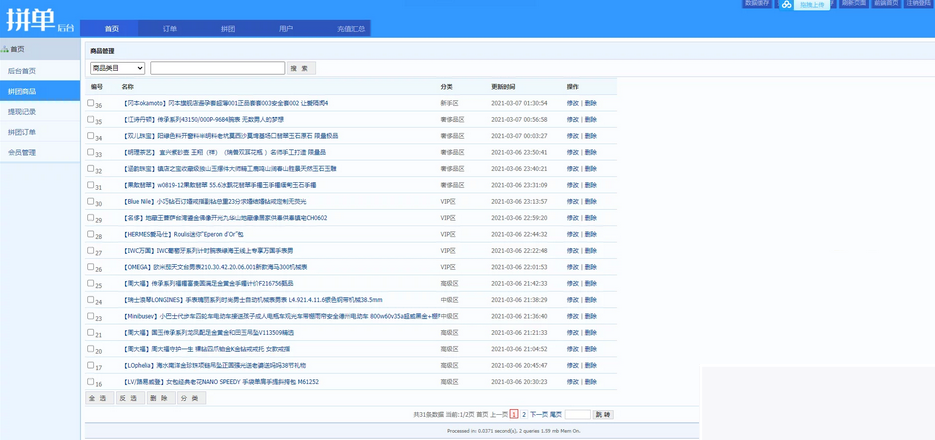Viewport: 935px width, 440px height.
Task: Go to the 用户 navigation tab
Action: tap(286, 29)
